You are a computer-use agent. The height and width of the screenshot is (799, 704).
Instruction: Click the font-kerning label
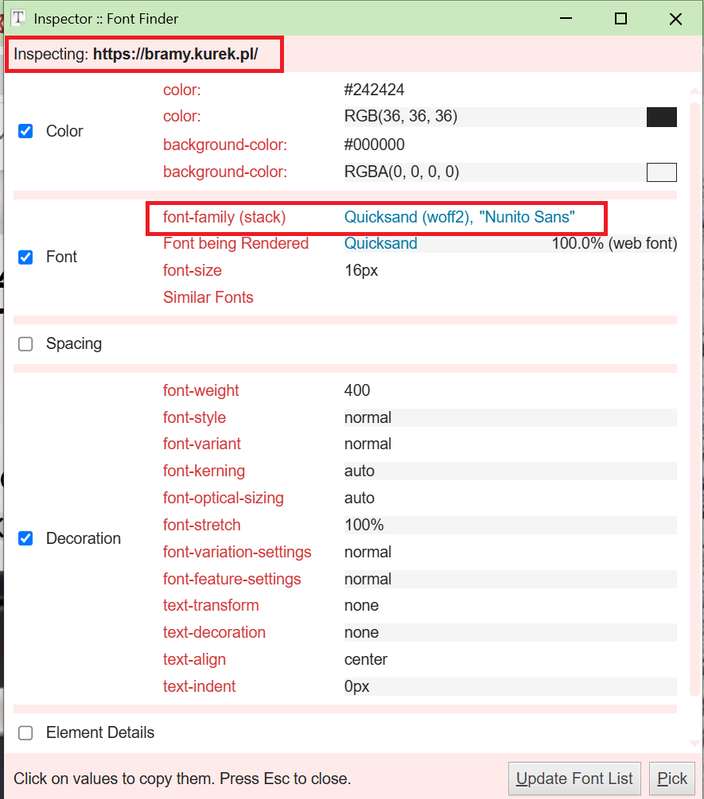[x=204, y=471]
